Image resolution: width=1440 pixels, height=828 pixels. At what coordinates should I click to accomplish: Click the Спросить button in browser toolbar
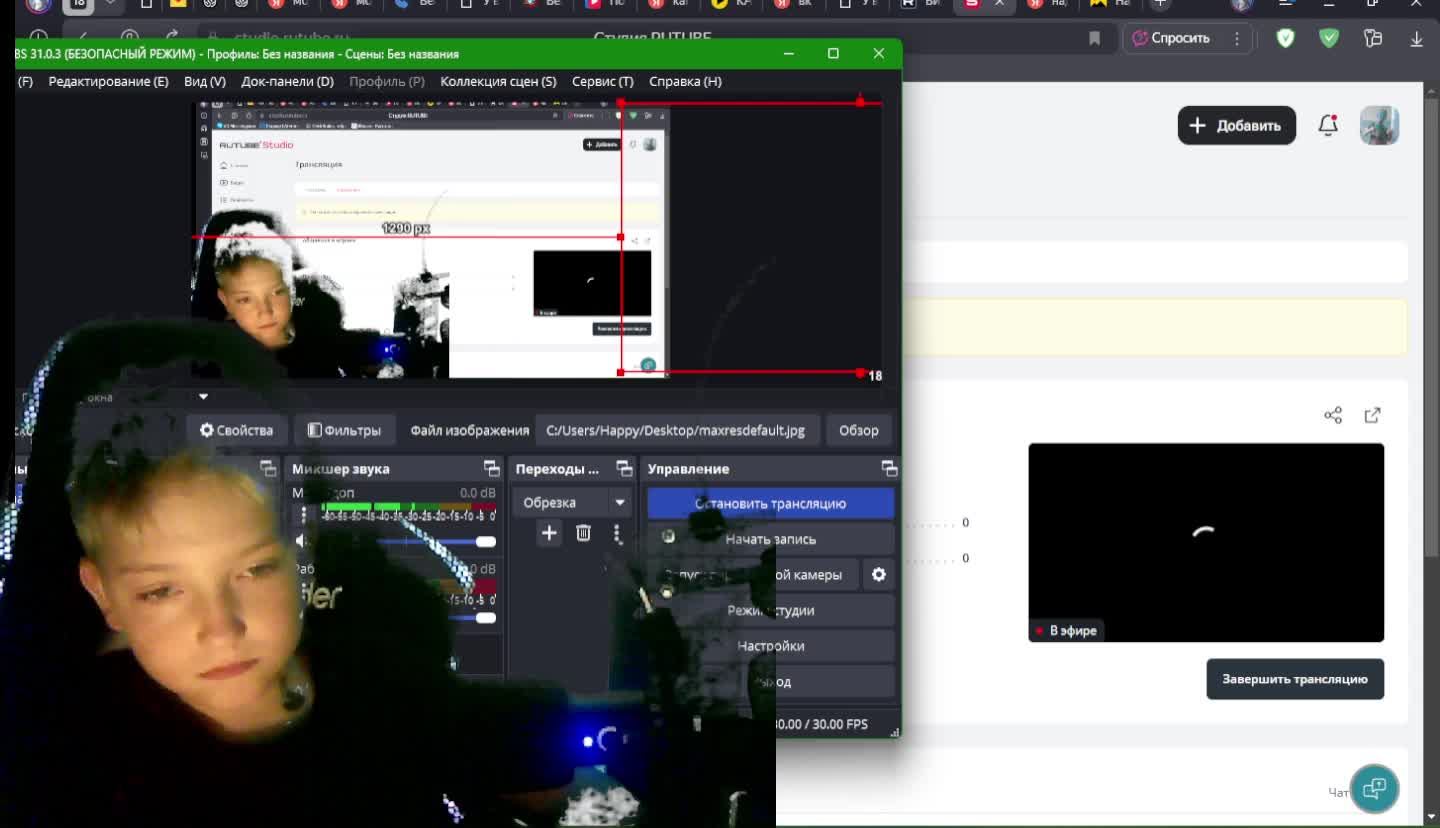[x=1170, y=38]
